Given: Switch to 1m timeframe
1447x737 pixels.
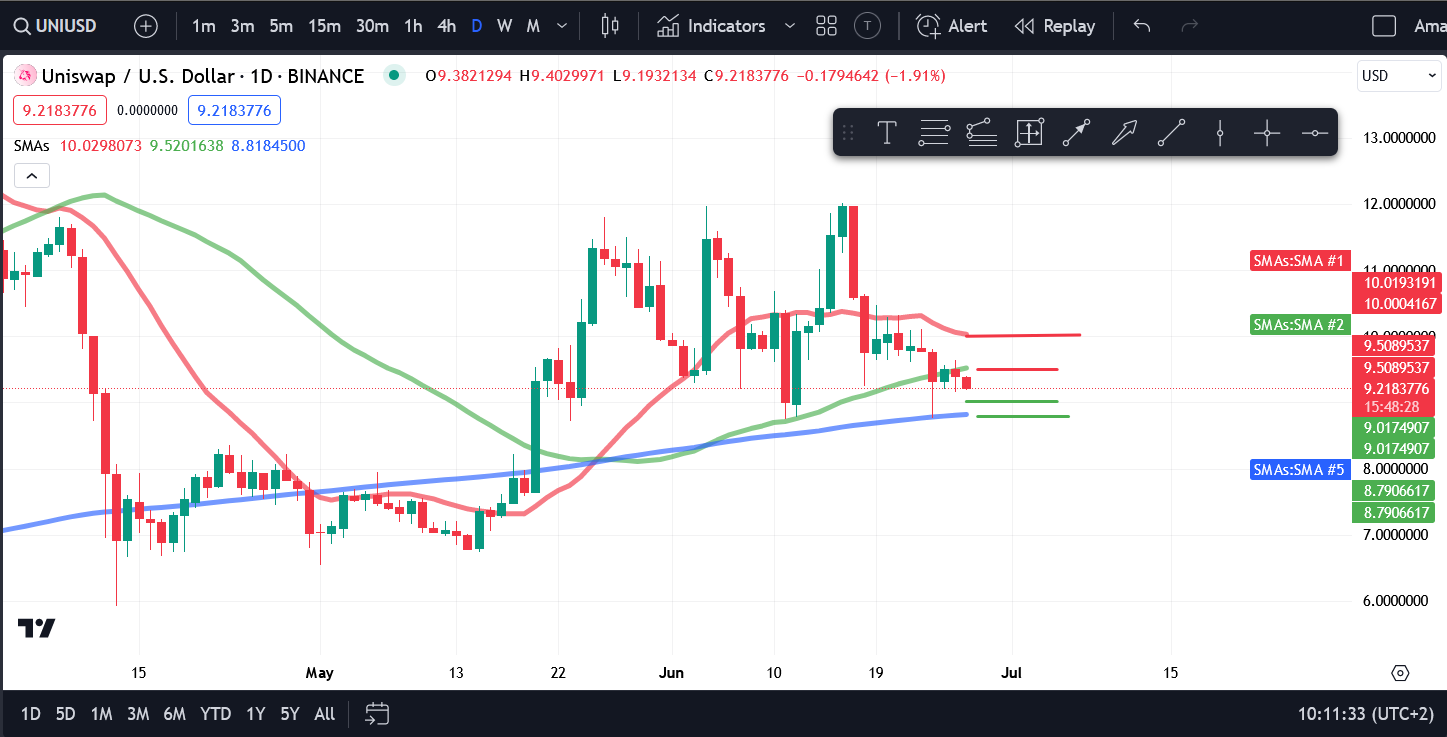Looking at the screenshot, I should coord(204,26).
